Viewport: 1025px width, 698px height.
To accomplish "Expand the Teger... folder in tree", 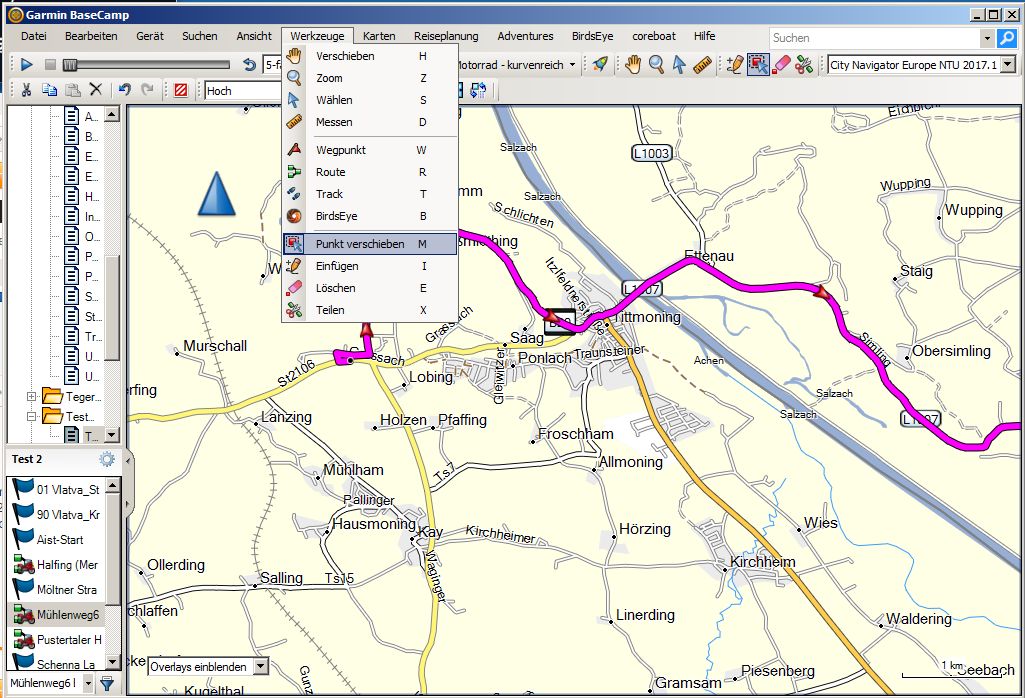I will (32, 397).
